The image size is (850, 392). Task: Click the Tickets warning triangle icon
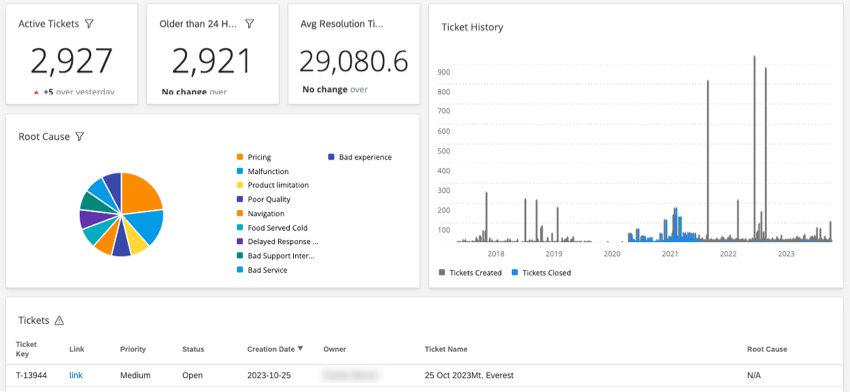(59, 320)
